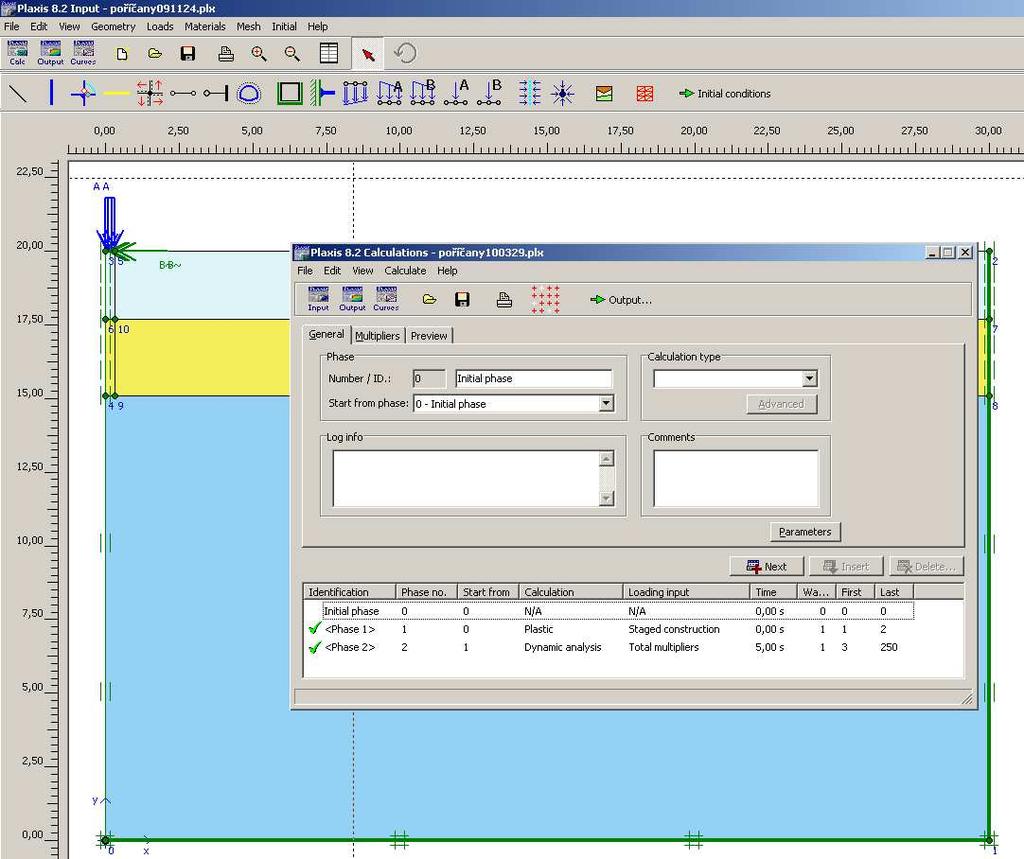
Task: Open Calculate menu in Calculations window
Action: pos(405,270)
